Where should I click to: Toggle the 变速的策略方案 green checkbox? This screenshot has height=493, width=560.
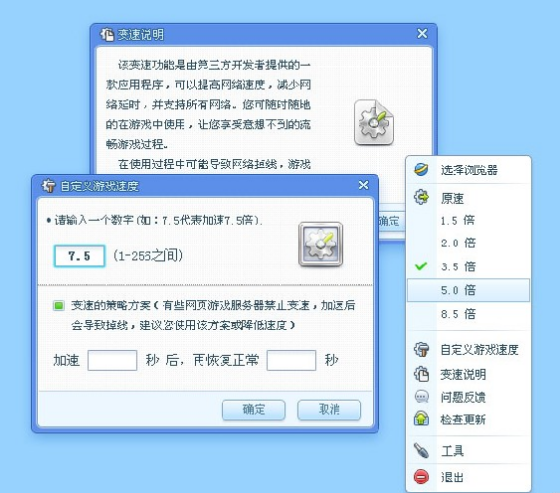click(x=59, y=305)
